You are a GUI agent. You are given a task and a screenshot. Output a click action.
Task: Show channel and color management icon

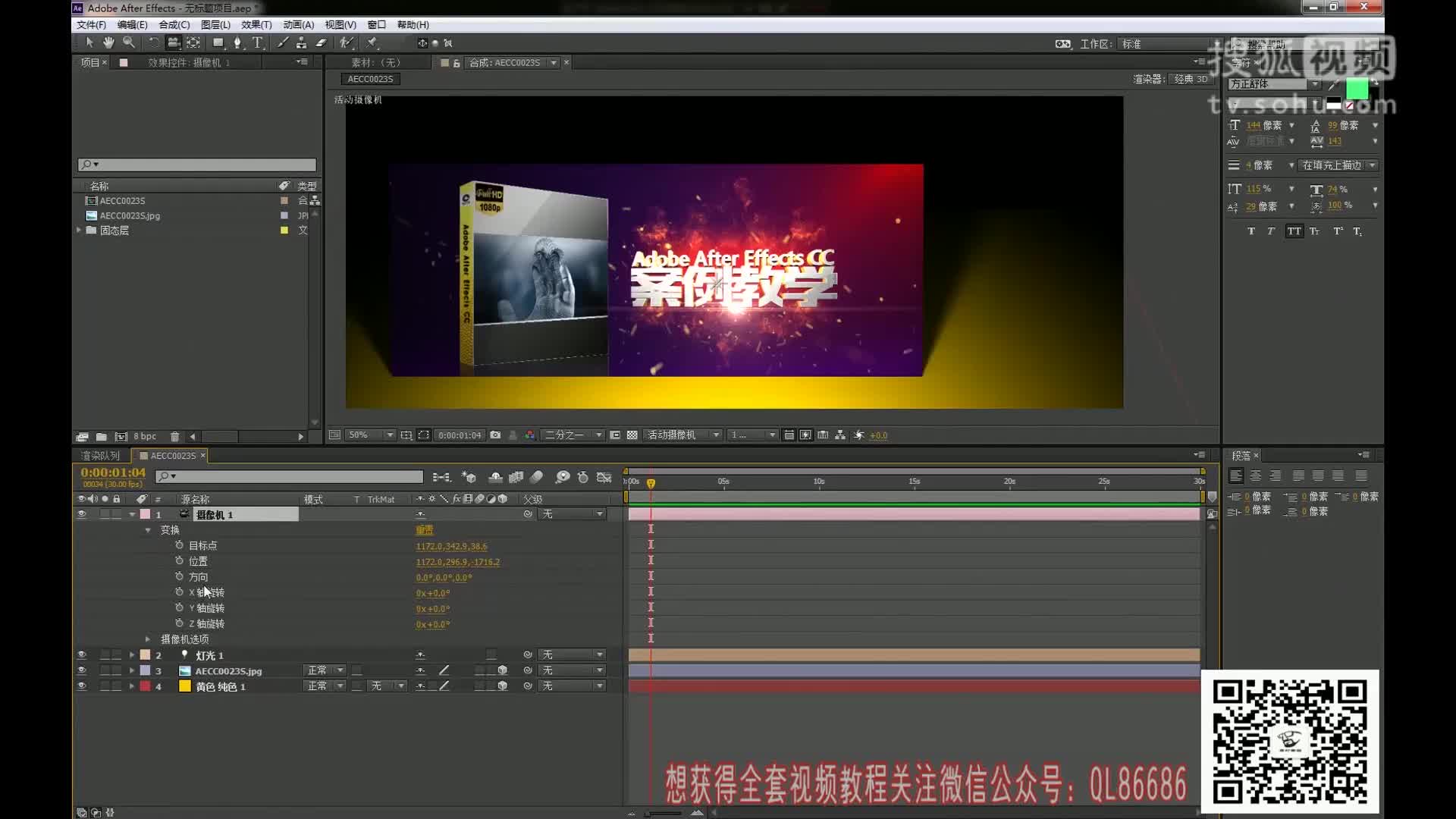(530, 435)
